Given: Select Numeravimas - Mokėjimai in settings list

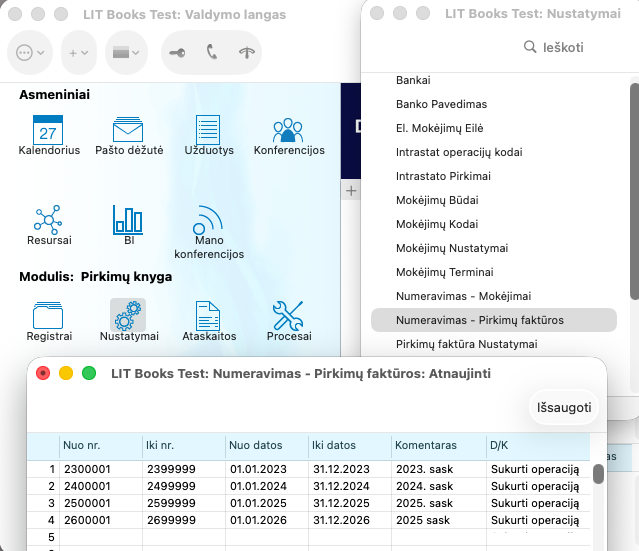Looking at the screenshot, I should [x=463, y=296].
